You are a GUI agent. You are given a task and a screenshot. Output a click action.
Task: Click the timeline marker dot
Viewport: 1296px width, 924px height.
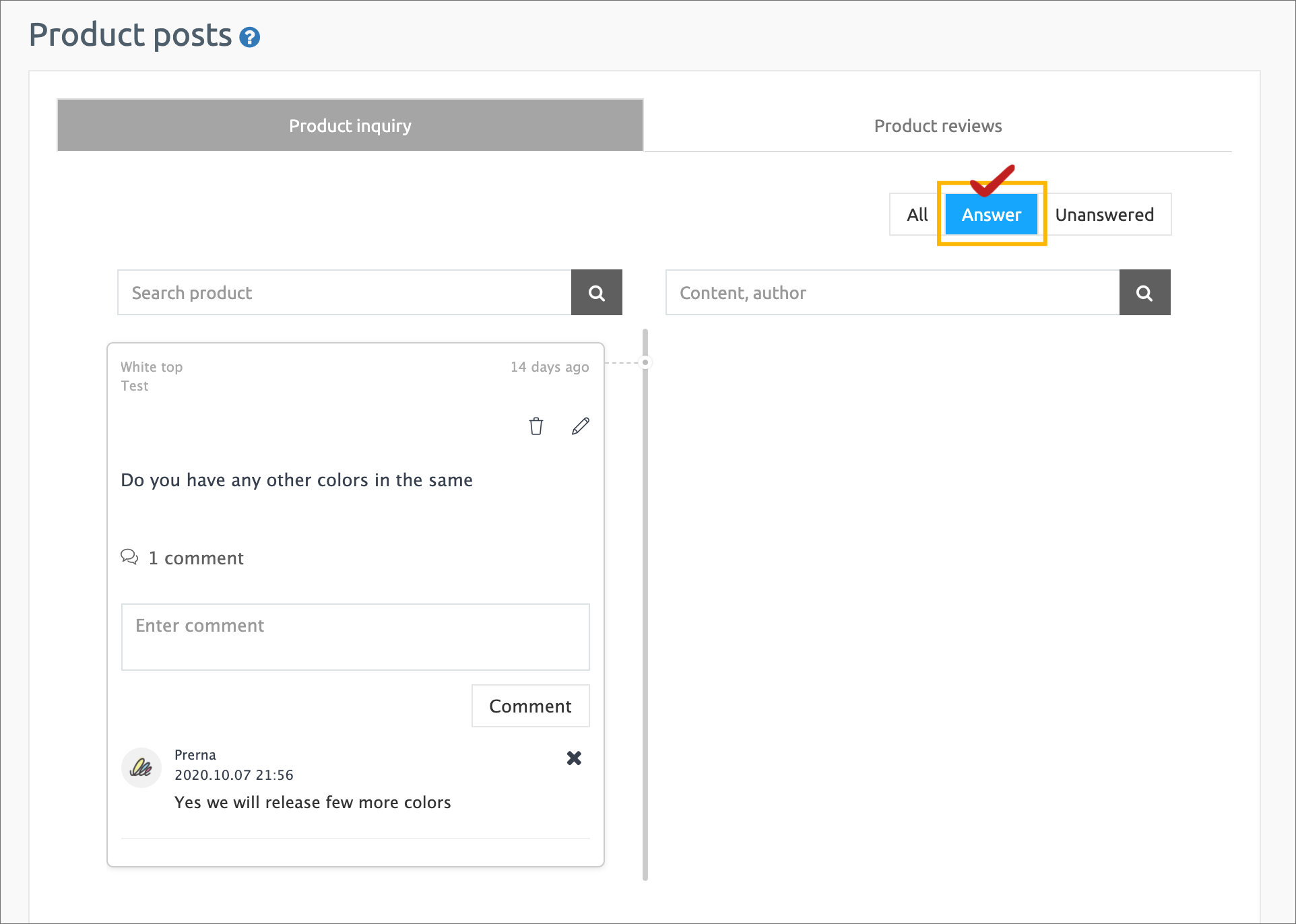pyautogui.click(x=645, y=362)
